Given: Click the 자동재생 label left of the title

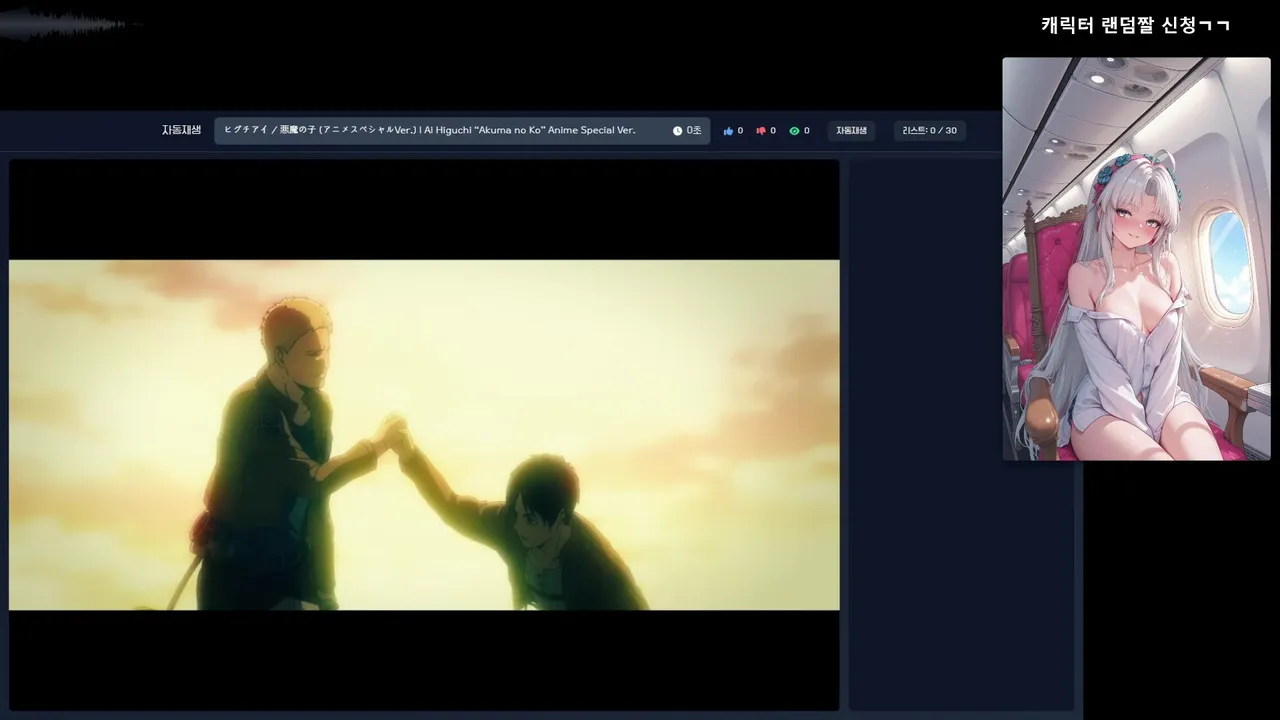Looking at the screenshot, I should click(181, 131).
